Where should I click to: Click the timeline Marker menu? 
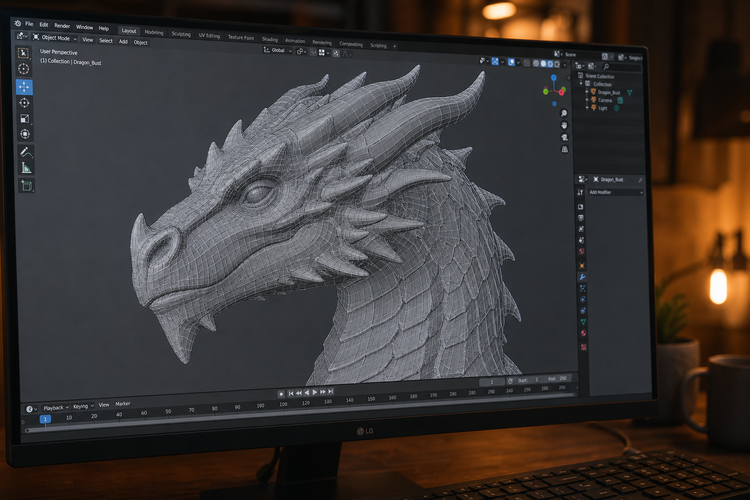tap(122, 404)
